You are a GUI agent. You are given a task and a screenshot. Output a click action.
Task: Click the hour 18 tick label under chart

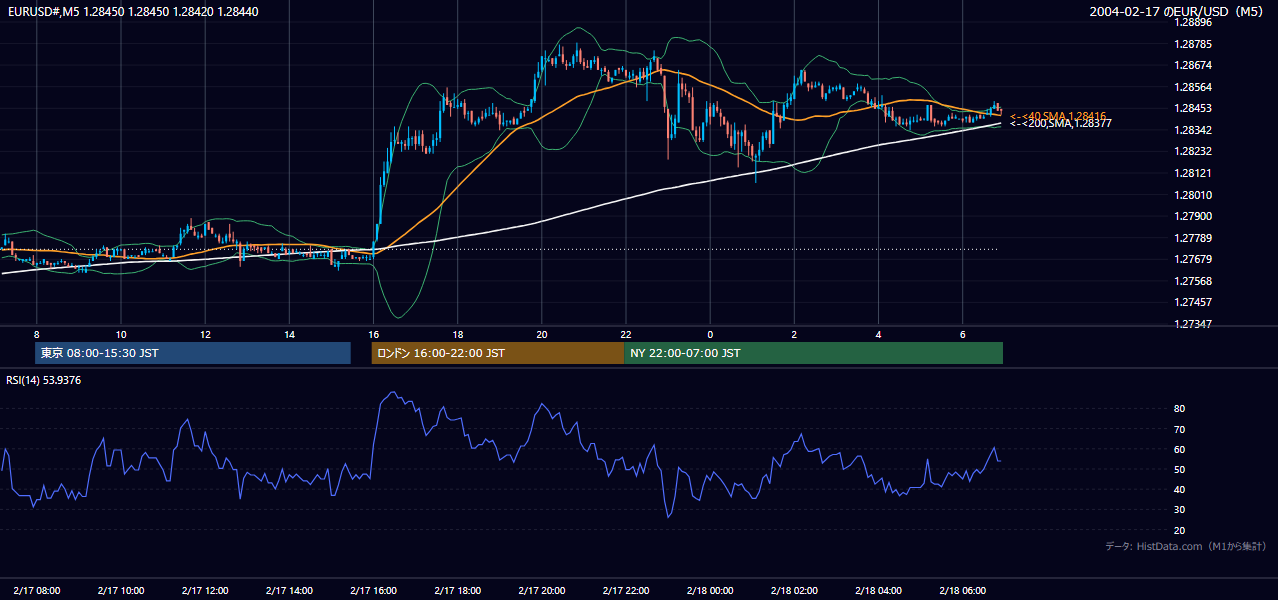(457, 334)
